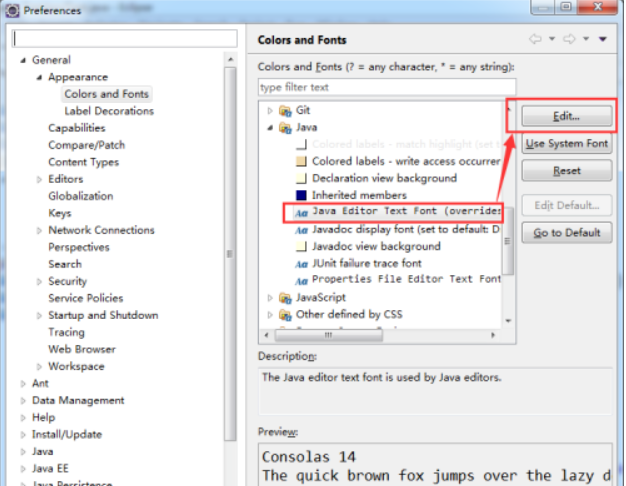
Task: Select Label Decorations in the preferences tree
Action: [109, 111]
